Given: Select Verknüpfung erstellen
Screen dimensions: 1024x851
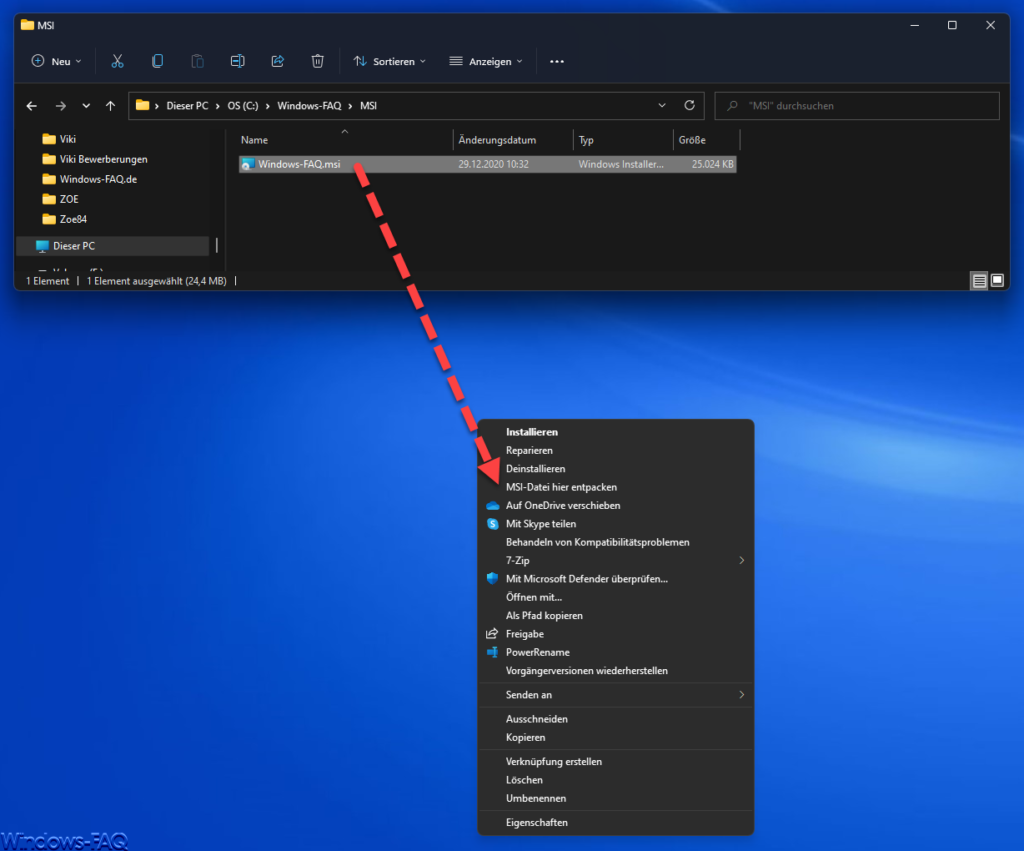Looking at the screenshot, I should click(616, 762).
